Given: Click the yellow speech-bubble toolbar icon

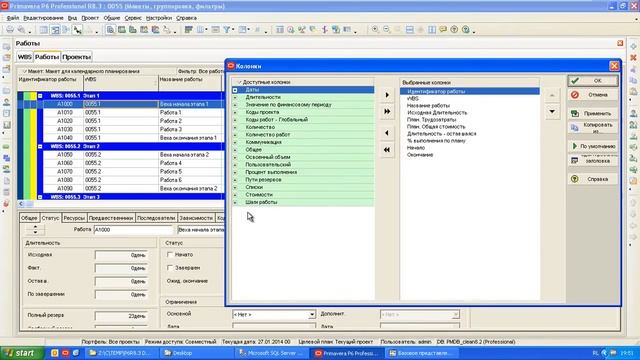Looking at the screenshot, I should [443, 30].
